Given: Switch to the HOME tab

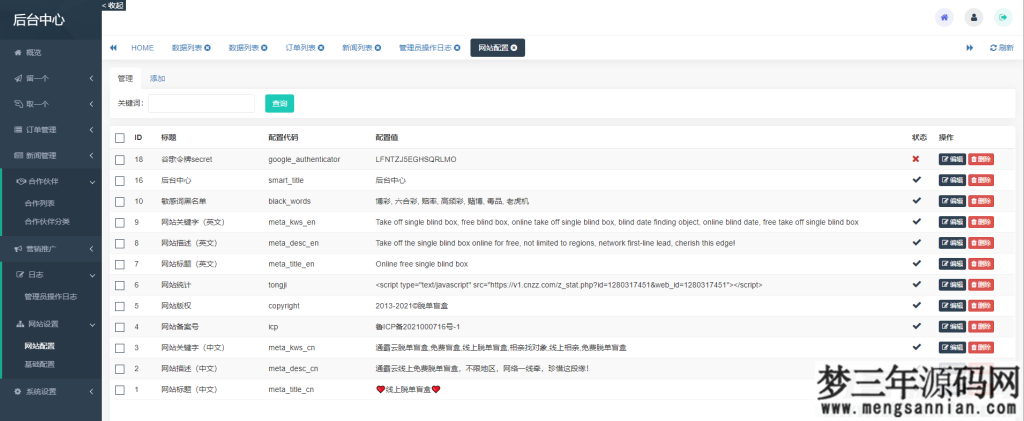Looking at the screenshot, I should [142, 48].
